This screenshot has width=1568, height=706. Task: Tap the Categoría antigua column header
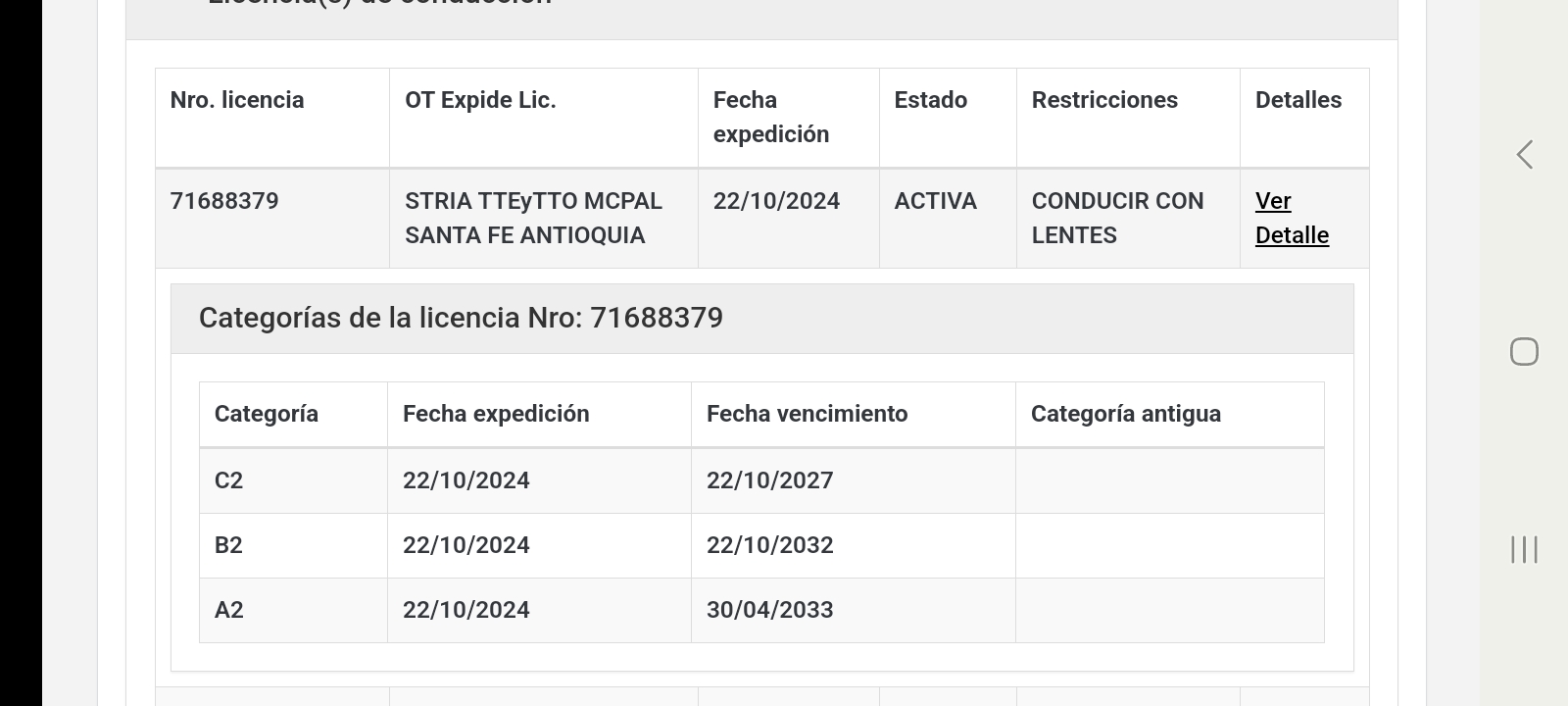pyautogui.click(x=1126, y=414)
